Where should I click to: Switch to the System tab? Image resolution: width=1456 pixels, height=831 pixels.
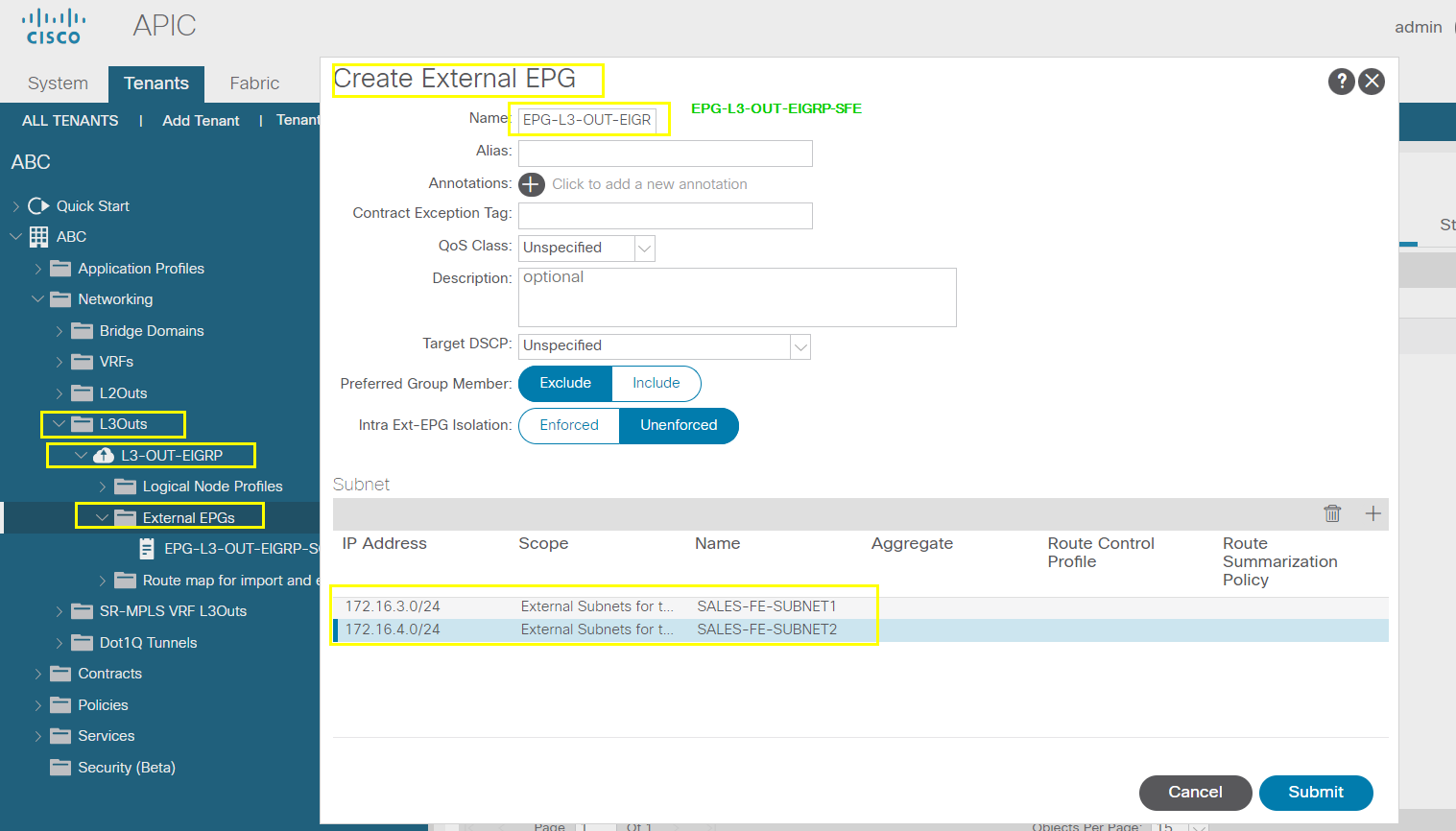click(x=58, y=83)
